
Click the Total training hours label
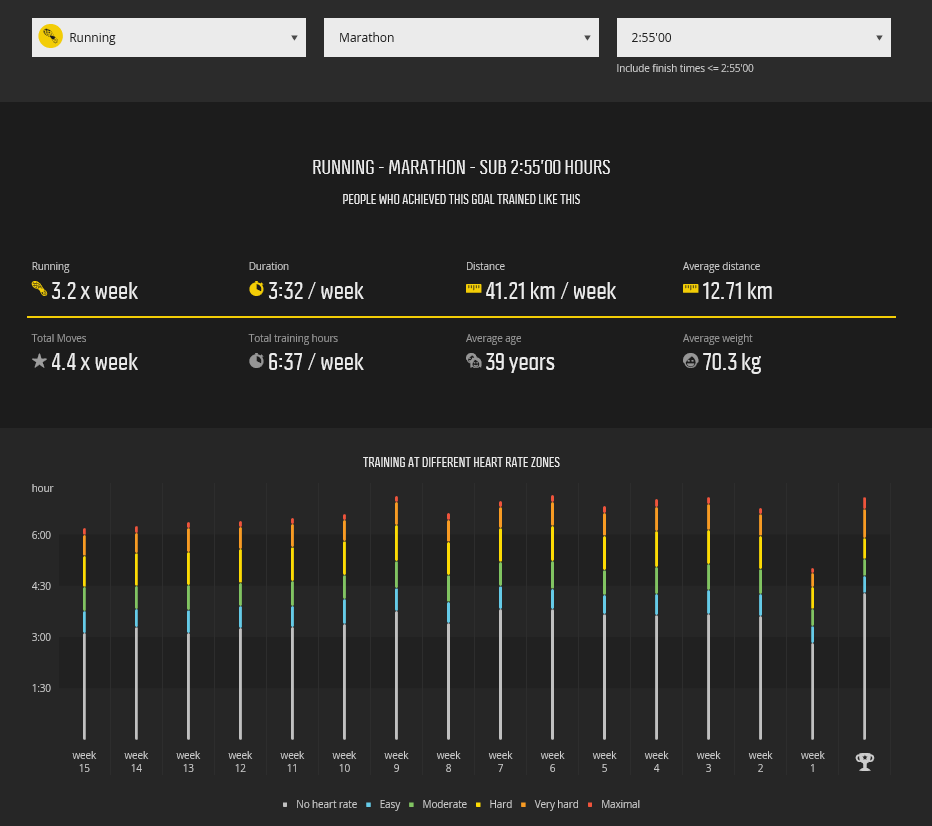(293, 338)
